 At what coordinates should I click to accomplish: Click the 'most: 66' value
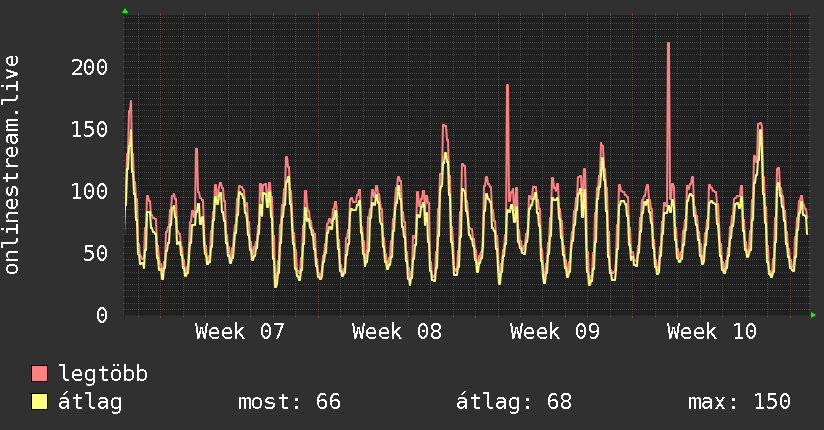[290, 402]
